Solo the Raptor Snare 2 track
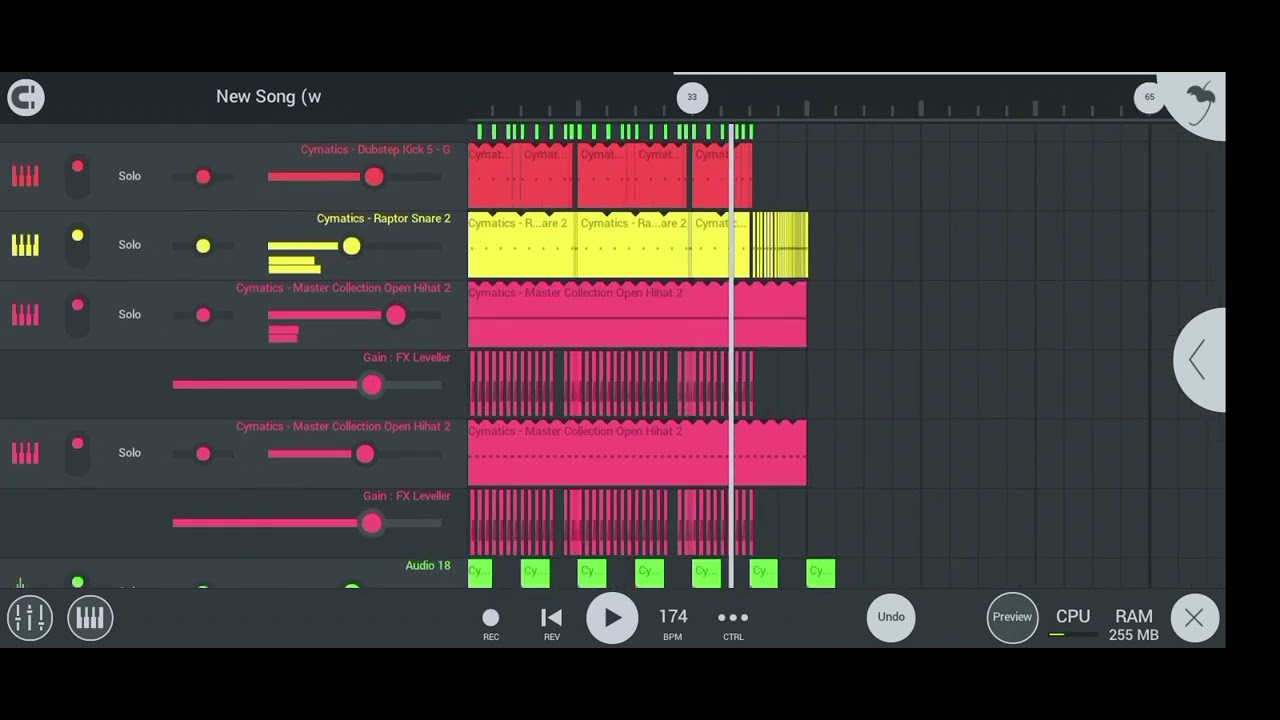 click(130, 245)
